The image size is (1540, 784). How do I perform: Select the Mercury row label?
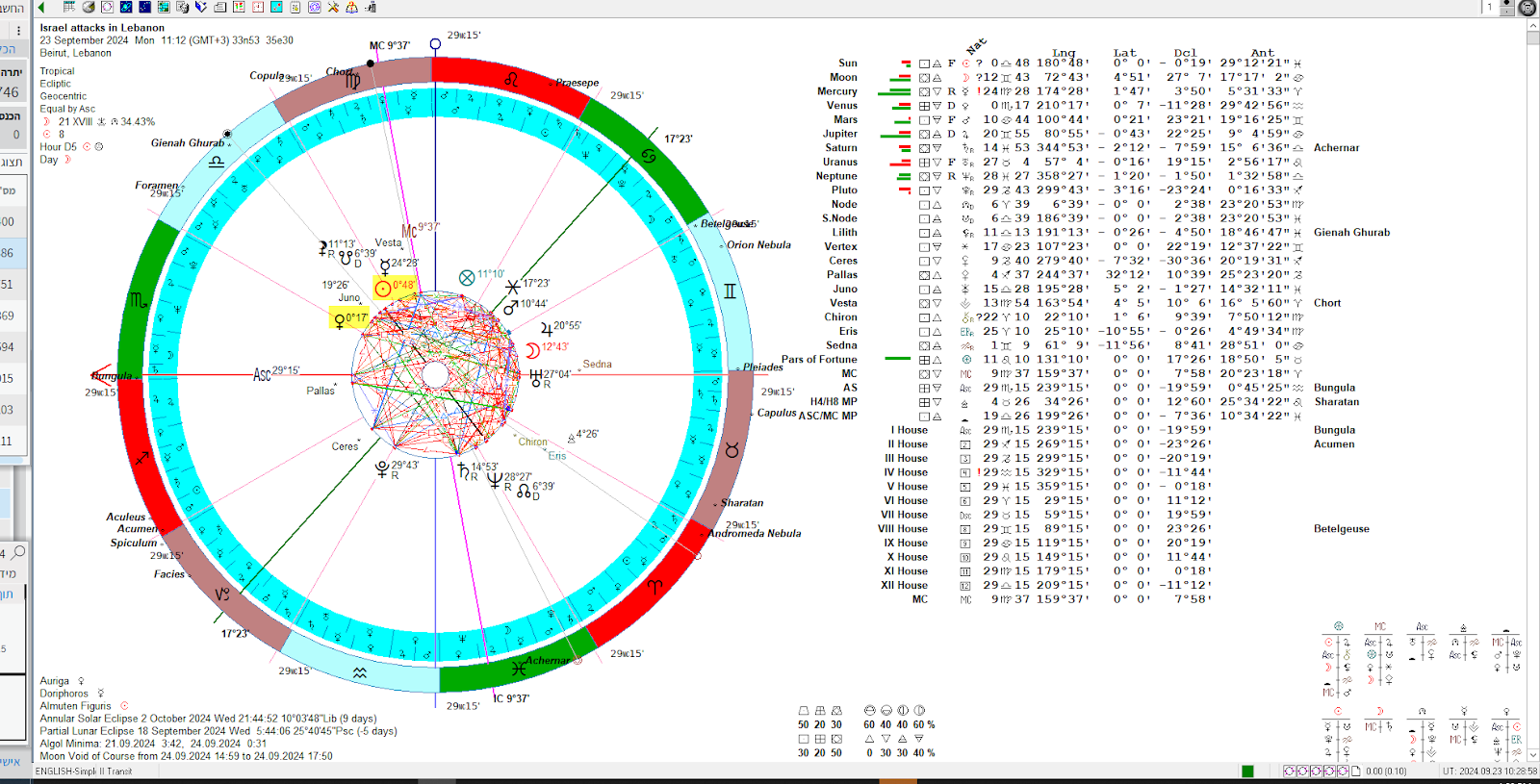[837, 91]
